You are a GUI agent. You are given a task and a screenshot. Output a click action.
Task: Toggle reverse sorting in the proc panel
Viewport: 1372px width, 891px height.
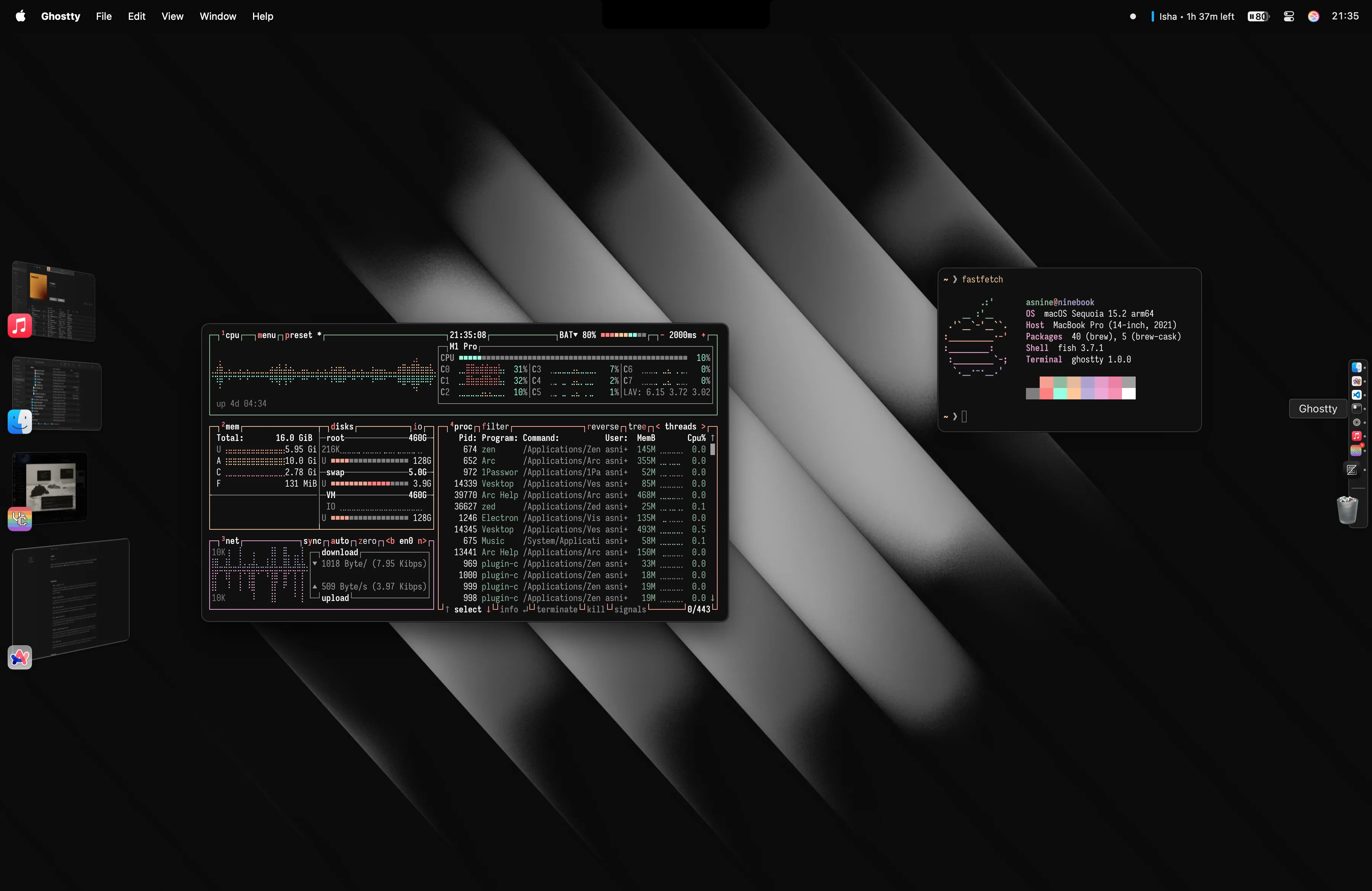click(603, 426)
